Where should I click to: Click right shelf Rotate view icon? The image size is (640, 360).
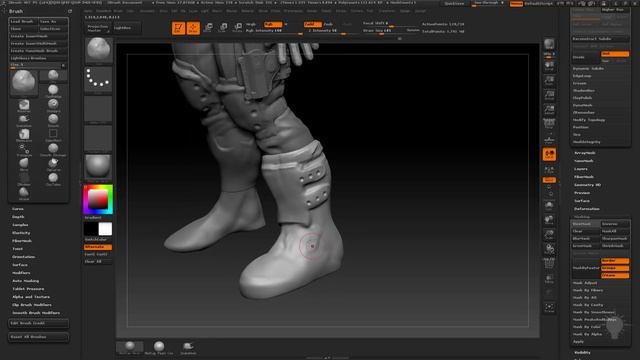coord(549,249)
